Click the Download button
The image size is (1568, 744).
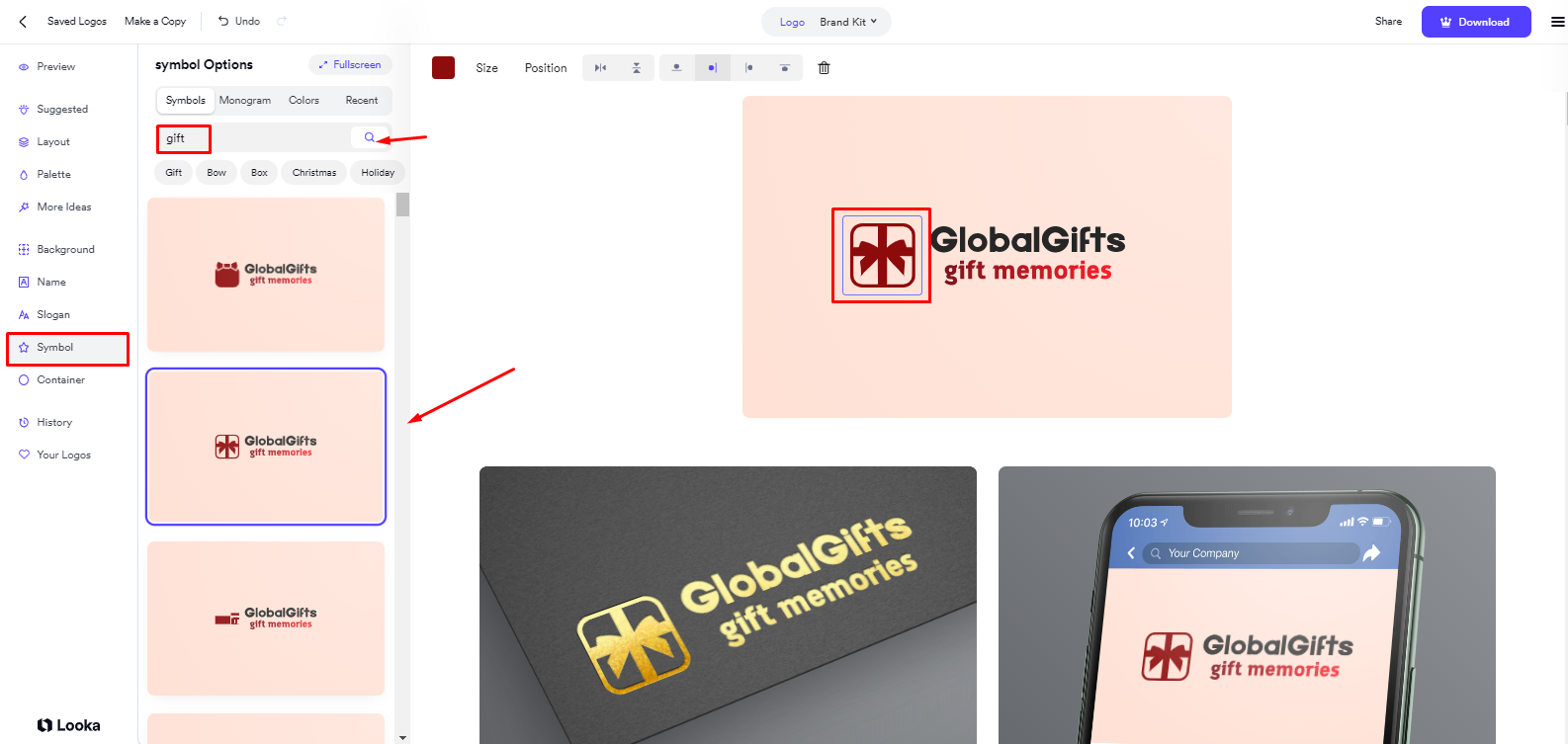1475,22
